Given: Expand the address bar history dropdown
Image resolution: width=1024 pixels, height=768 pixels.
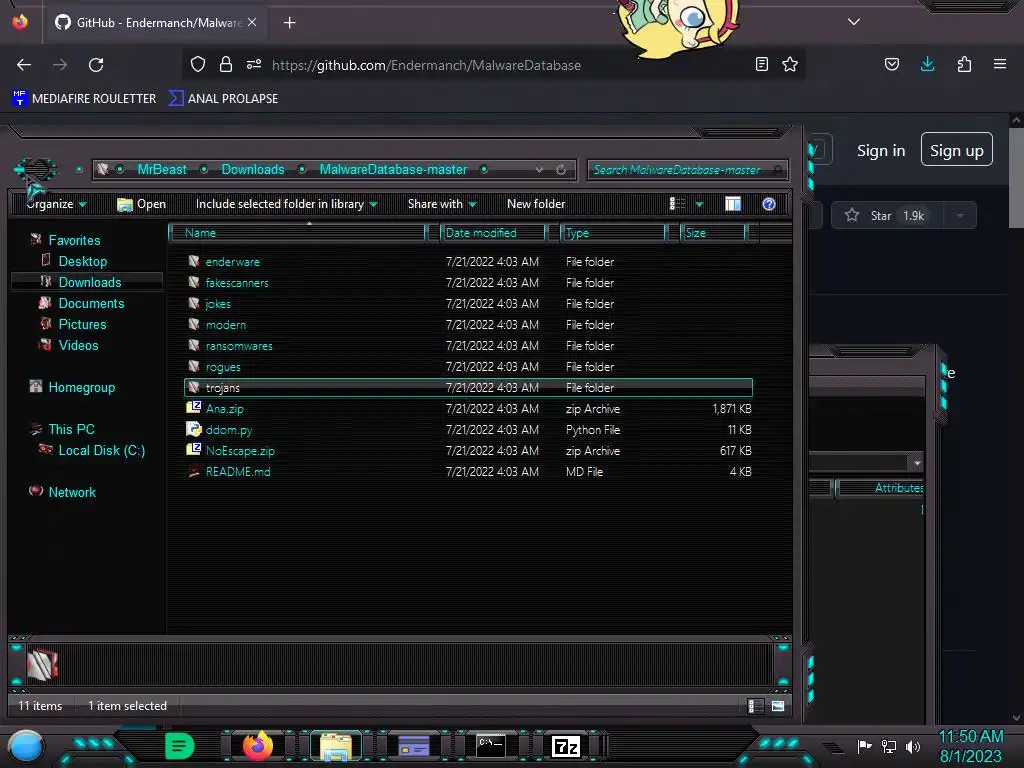Looking at the screenshot, I should point(539,170).
